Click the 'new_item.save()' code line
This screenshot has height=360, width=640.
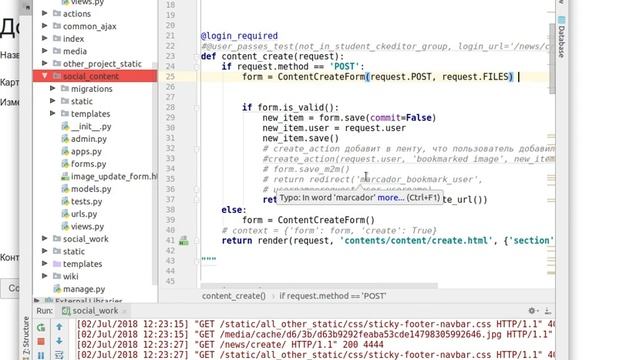[300, 138]
